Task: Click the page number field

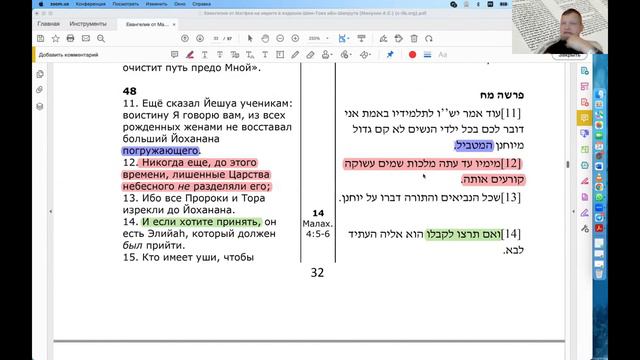Action: (216, 38)
